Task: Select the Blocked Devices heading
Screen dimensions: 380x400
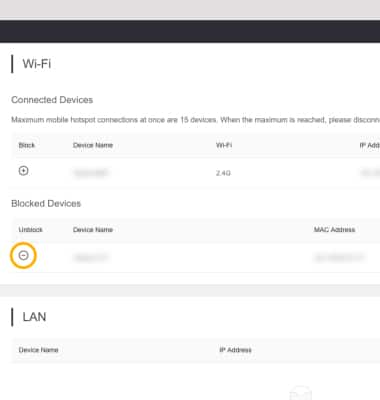Action: (x=46, y=203)
